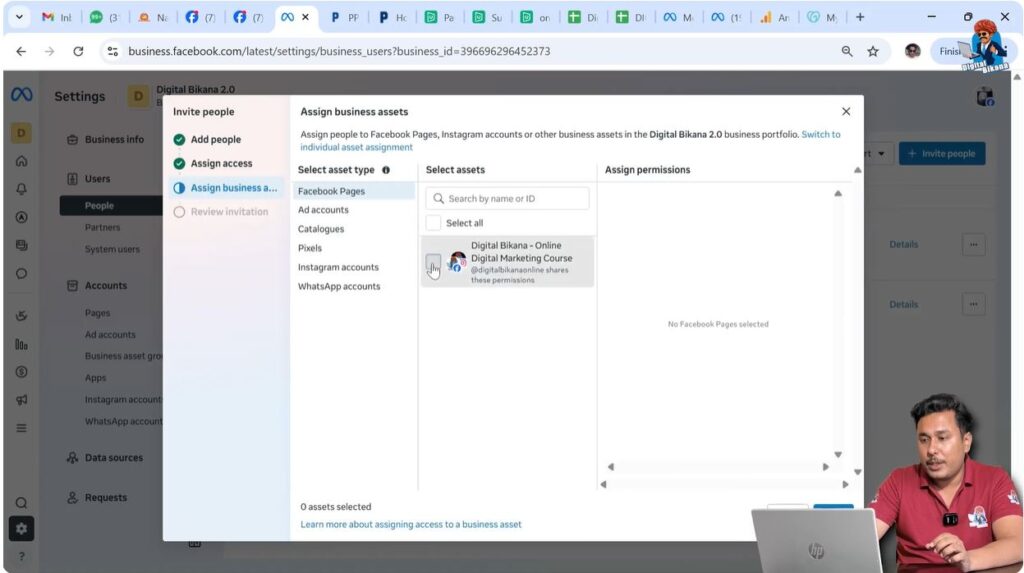The image size is (1024, 573).
Task: Open the hamburger all tools icon
Action: pos(22,428)
